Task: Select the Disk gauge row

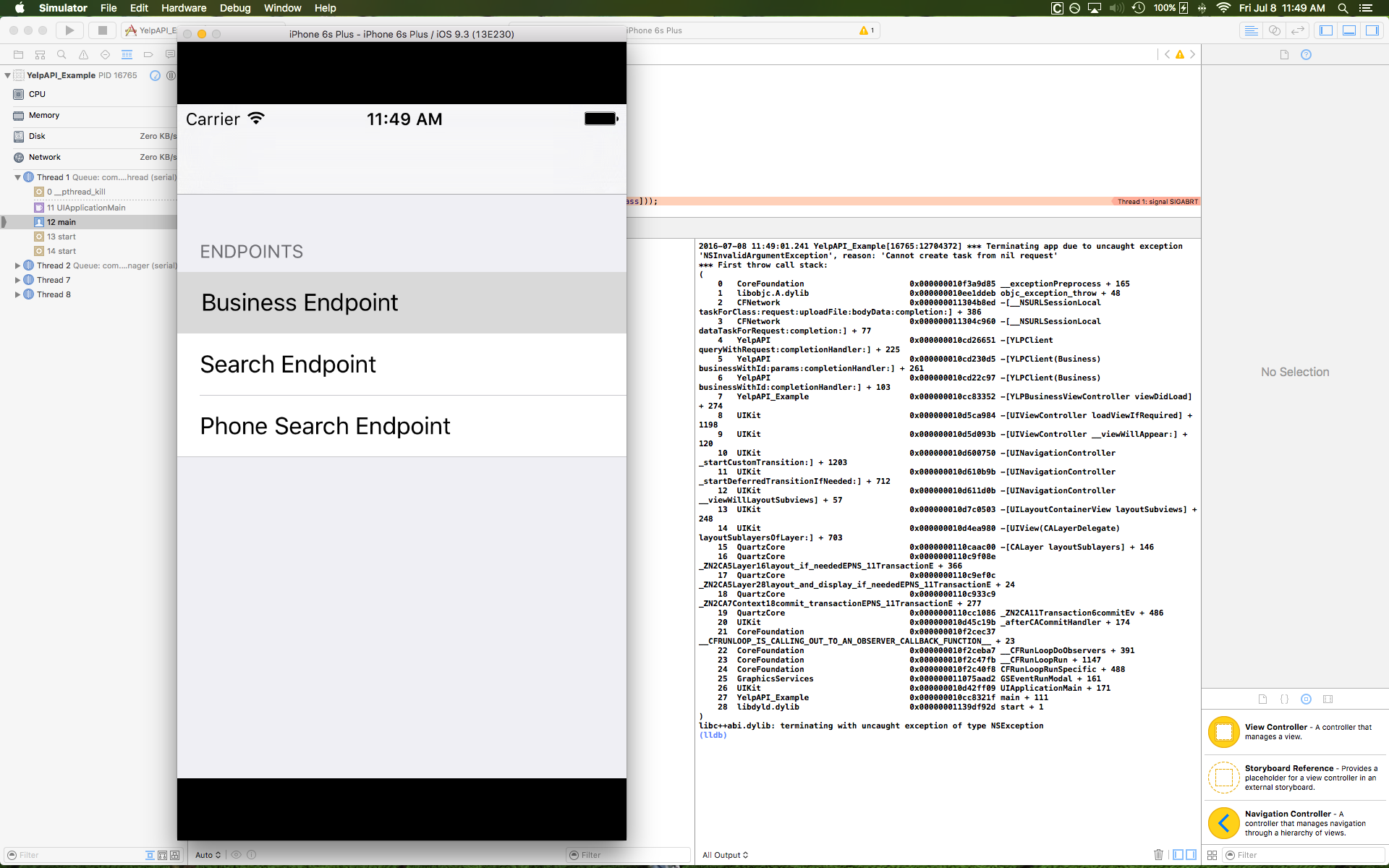Action: pyautogui.click(x=88, y=136)
